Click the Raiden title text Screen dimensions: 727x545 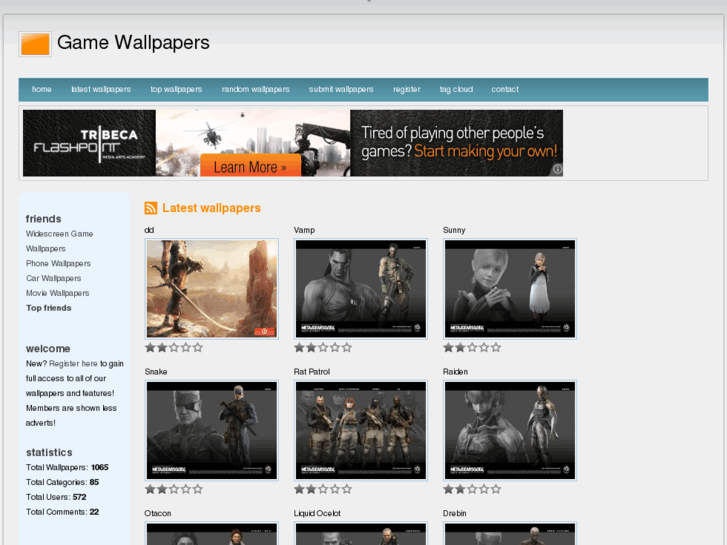(455, 372)
